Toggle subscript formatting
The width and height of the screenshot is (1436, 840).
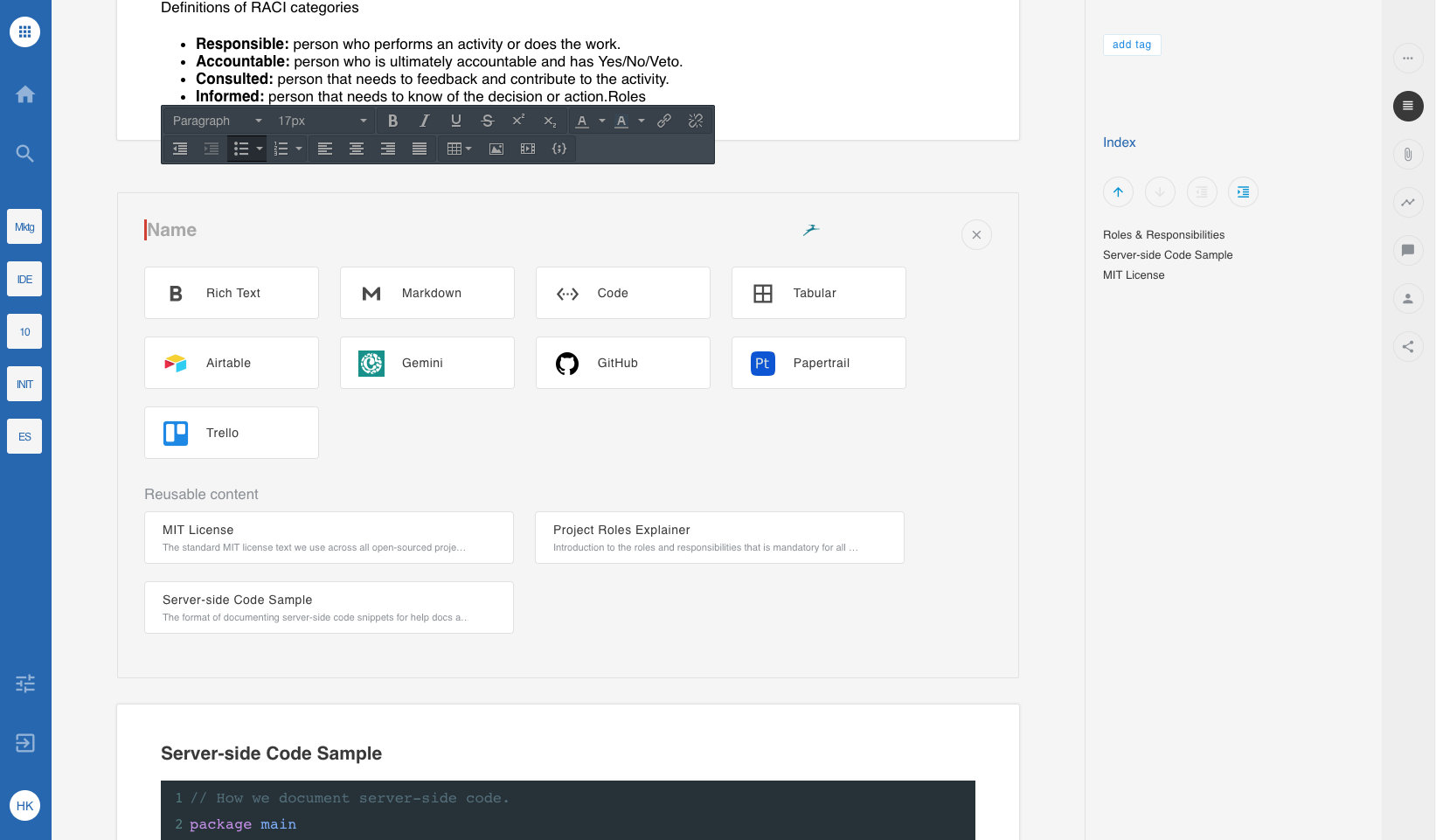(550, 121)
